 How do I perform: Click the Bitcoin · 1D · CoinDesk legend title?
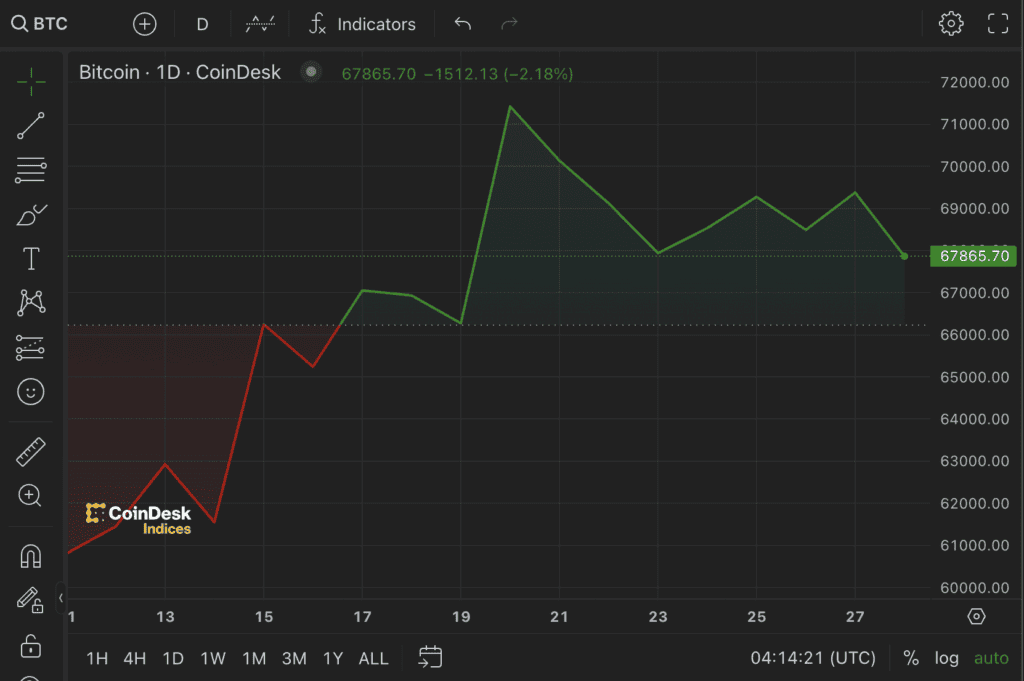click(180, 72)
